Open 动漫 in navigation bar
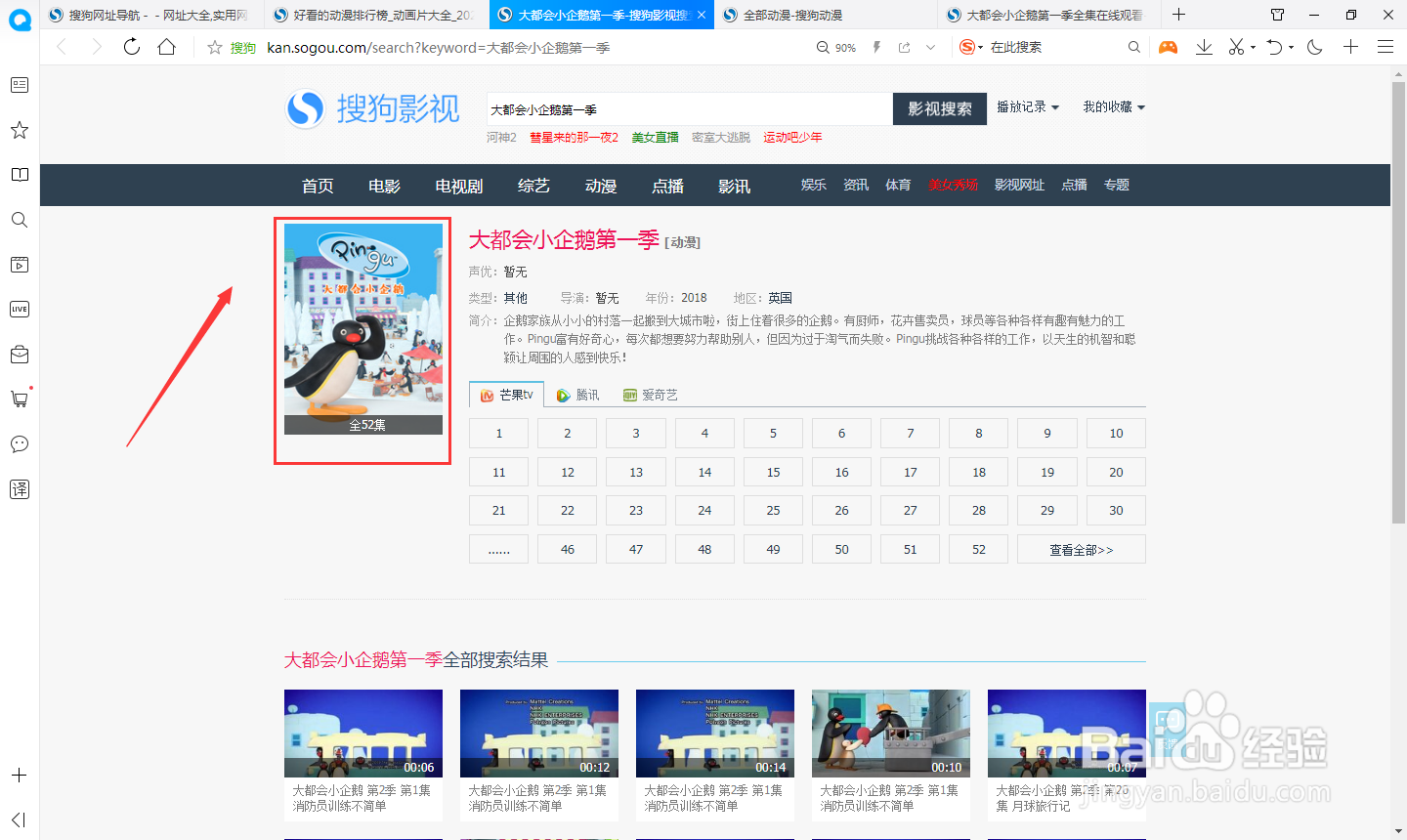Screen dimensions: 1407x840 click(601, 186)
